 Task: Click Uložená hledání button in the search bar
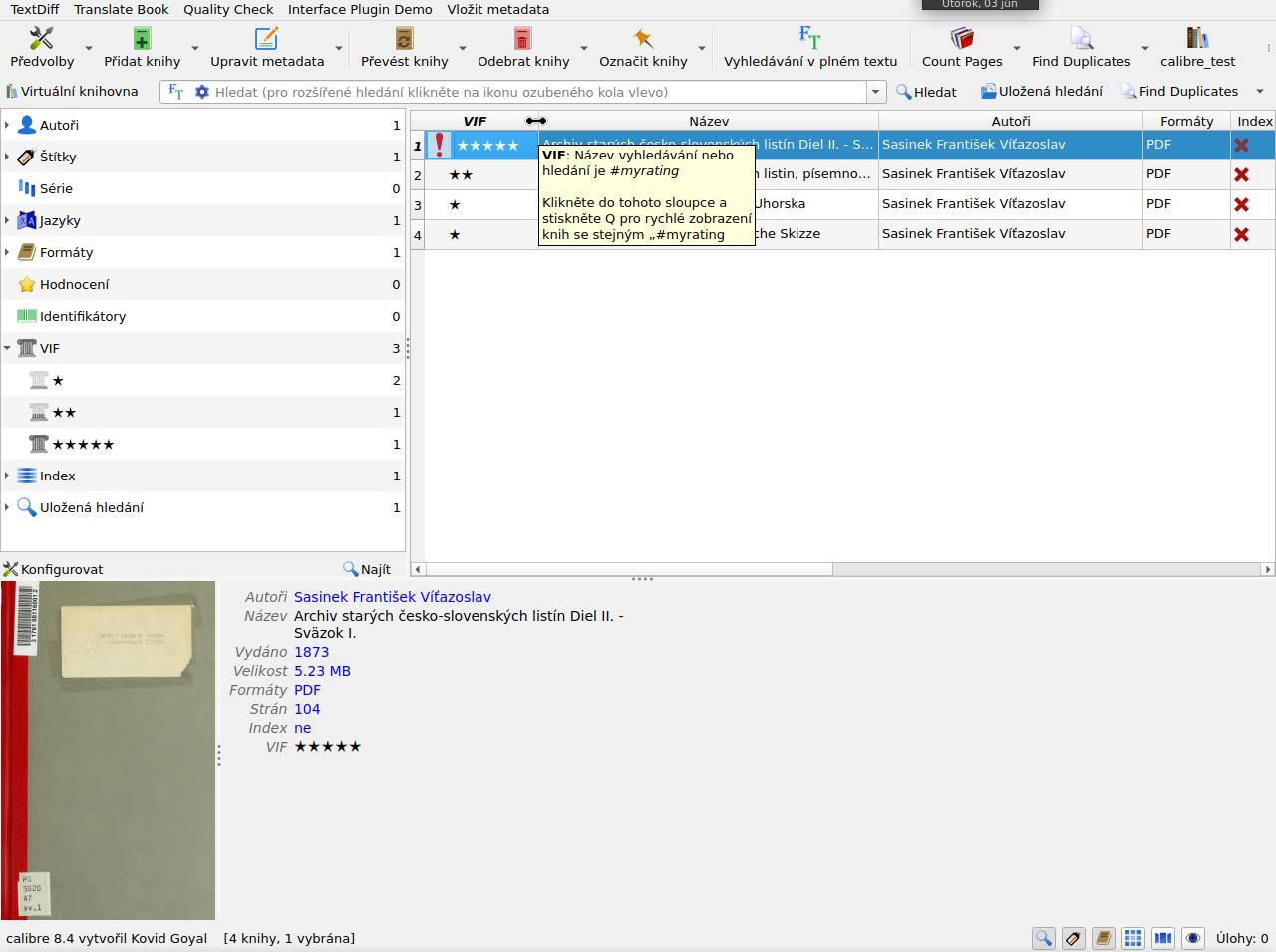[1041, 92]
